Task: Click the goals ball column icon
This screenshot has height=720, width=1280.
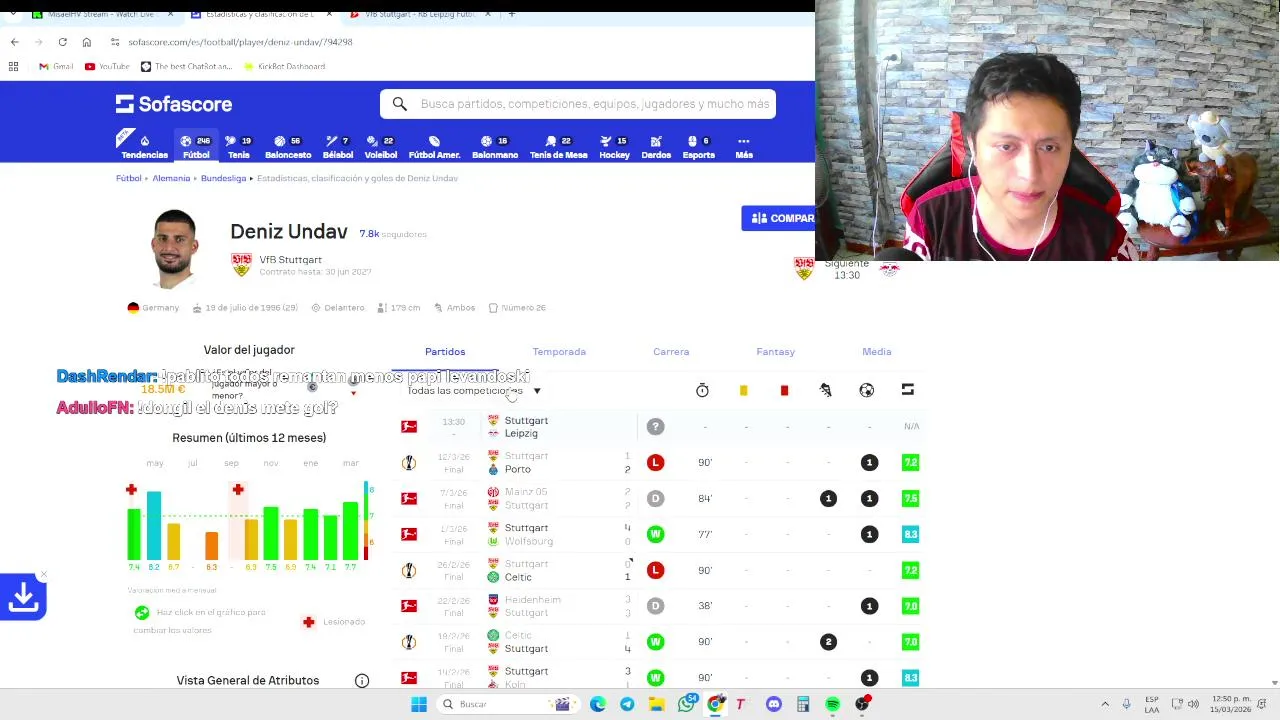Action: point(866,390)
